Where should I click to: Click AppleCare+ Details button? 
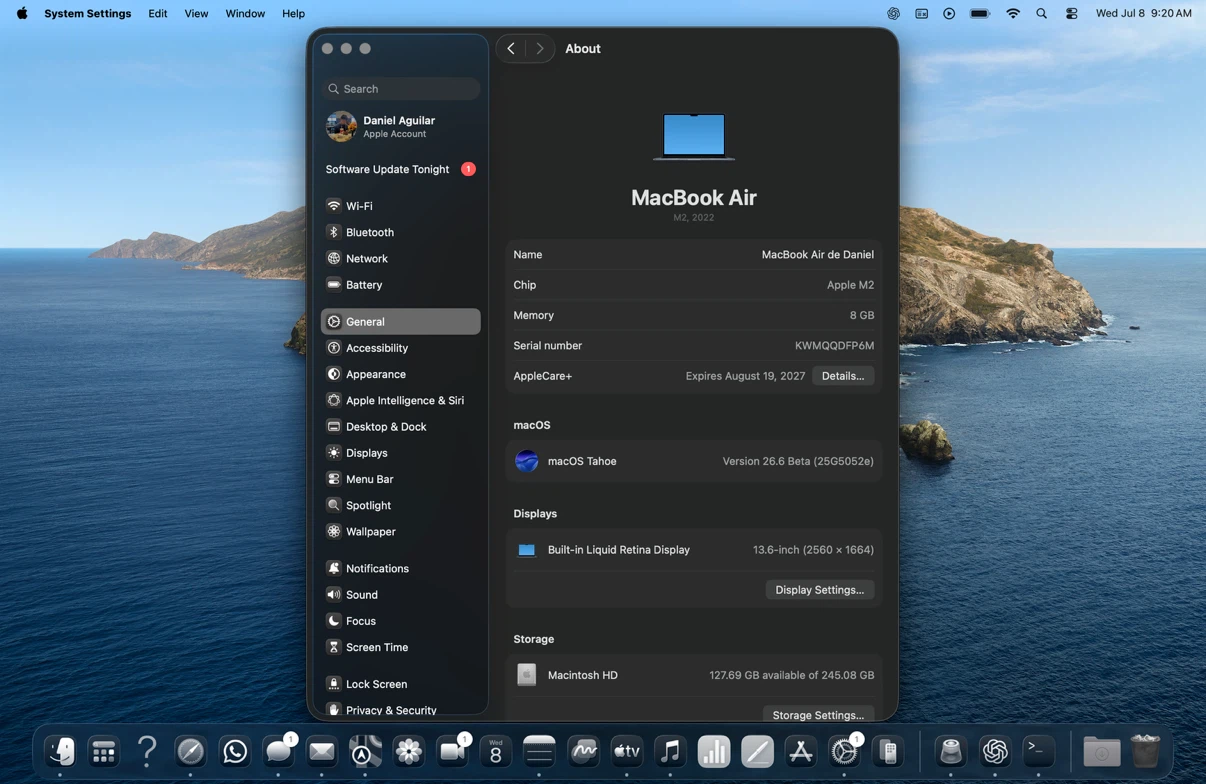(843, 376)
